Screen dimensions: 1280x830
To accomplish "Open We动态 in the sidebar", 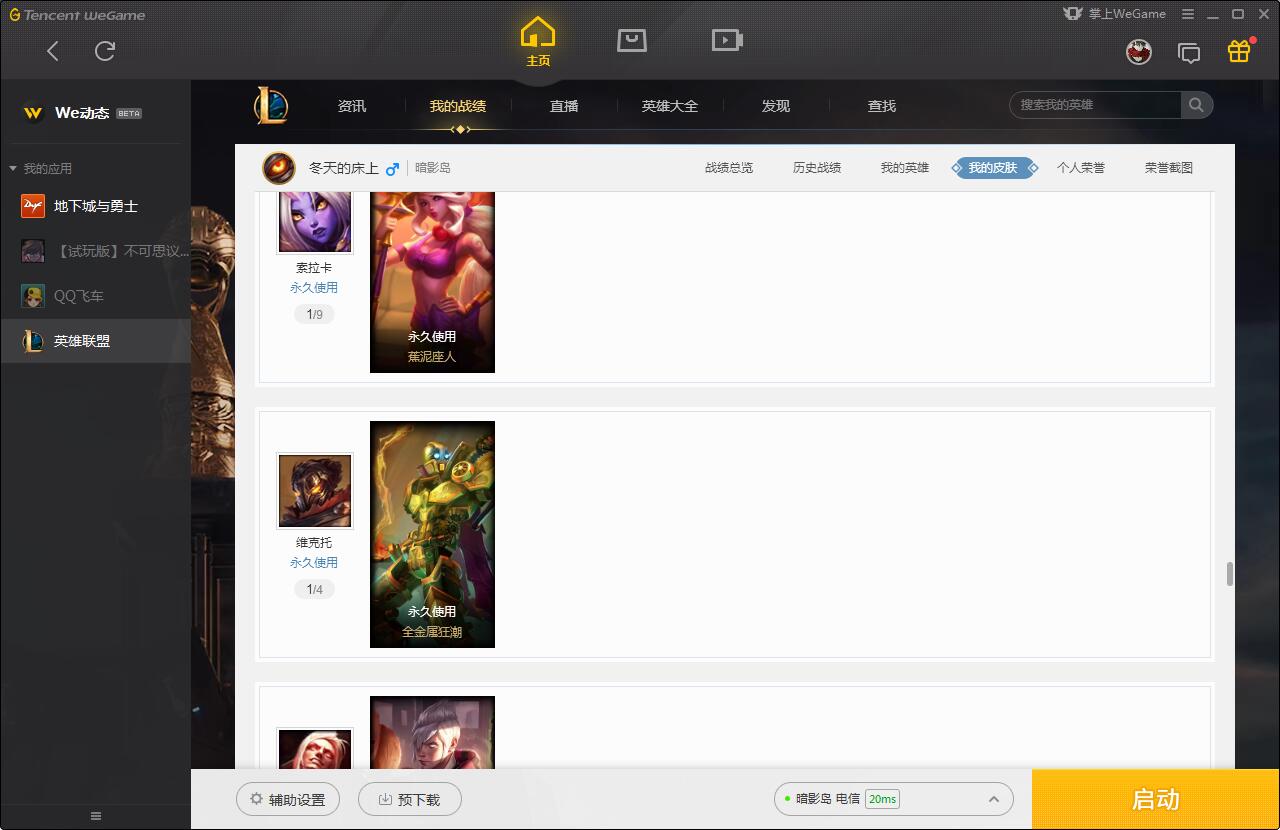I will 82,113.
